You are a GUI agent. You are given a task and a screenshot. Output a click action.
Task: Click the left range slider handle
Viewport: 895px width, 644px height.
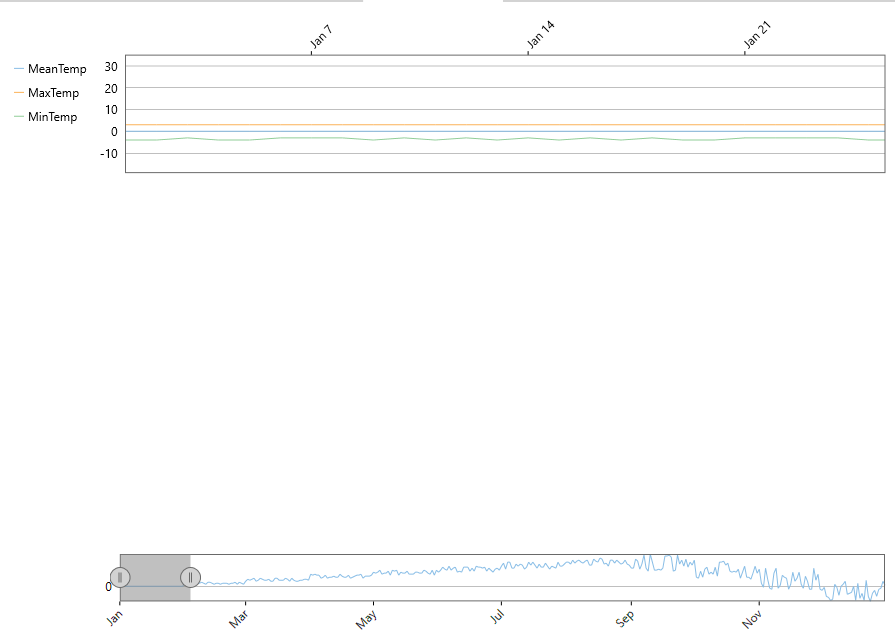120,577
